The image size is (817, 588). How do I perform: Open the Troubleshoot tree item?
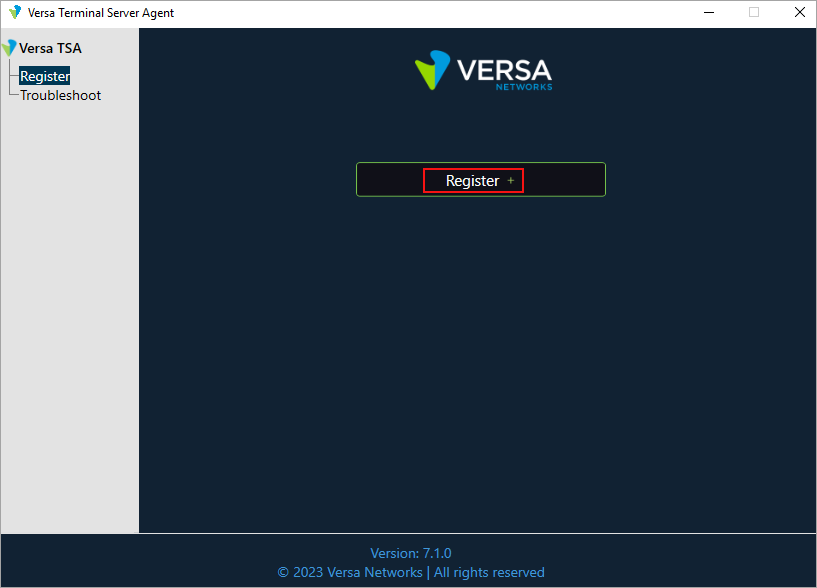click(60, 95)
